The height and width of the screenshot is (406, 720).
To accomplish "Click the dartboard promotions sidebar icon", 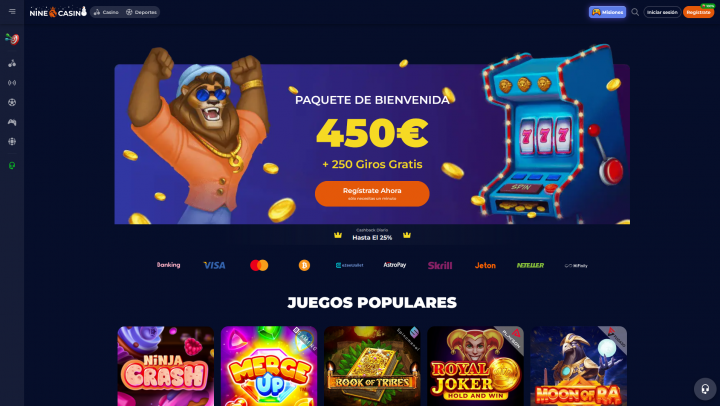I will [12, 39].
